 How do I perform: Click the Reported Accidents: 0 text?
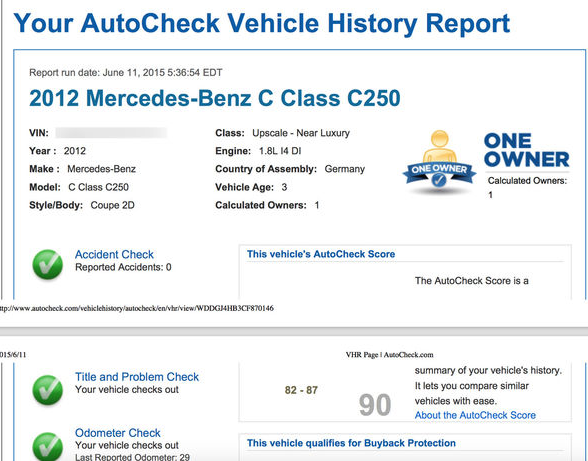pos(123,267)
